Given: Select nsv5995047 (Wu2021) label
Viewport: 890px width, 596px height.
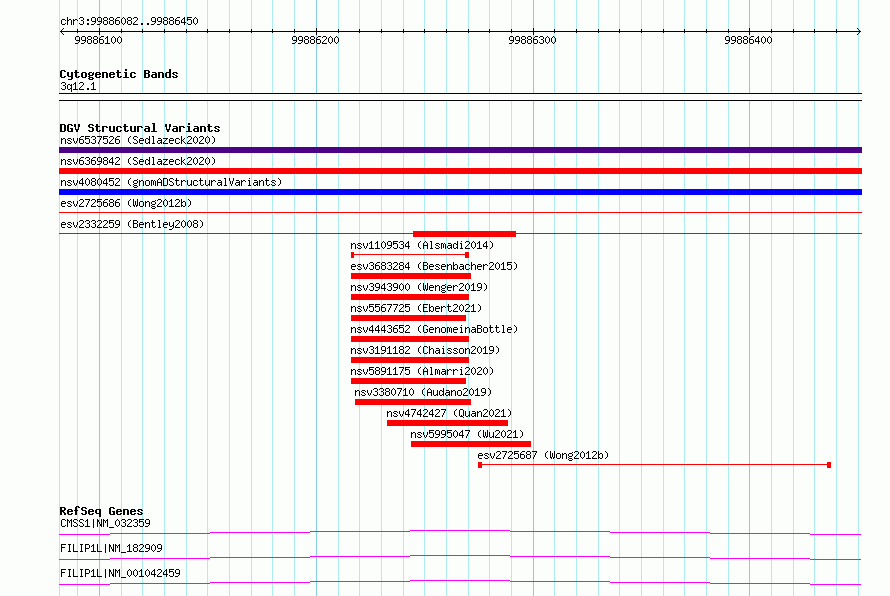Looking at the screenshot, I should 467,434.
